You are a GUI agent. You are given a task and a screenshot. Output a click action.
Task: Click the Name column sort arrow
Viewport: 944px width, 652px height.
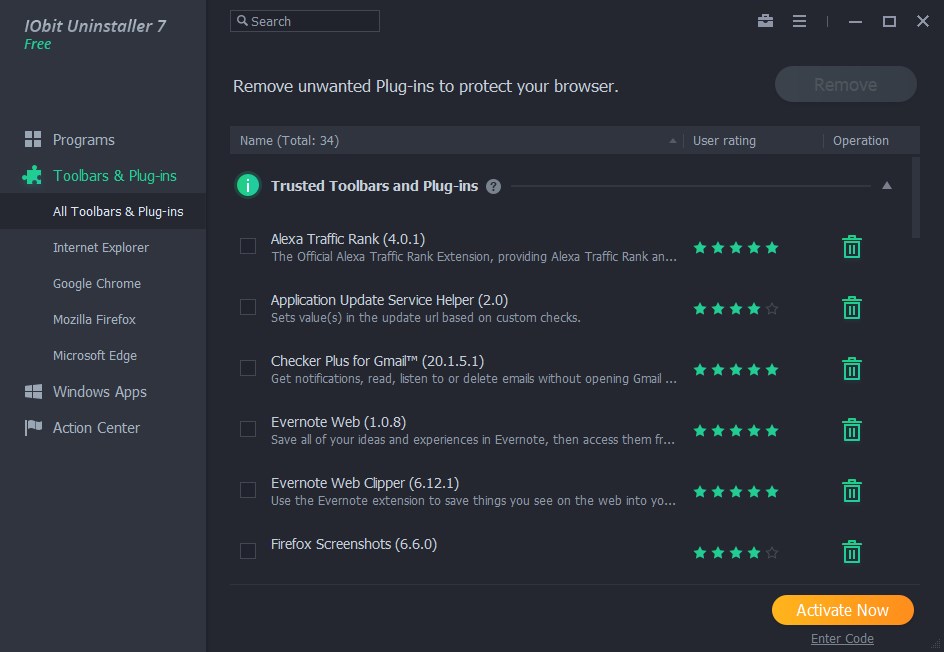click(672, 141)
